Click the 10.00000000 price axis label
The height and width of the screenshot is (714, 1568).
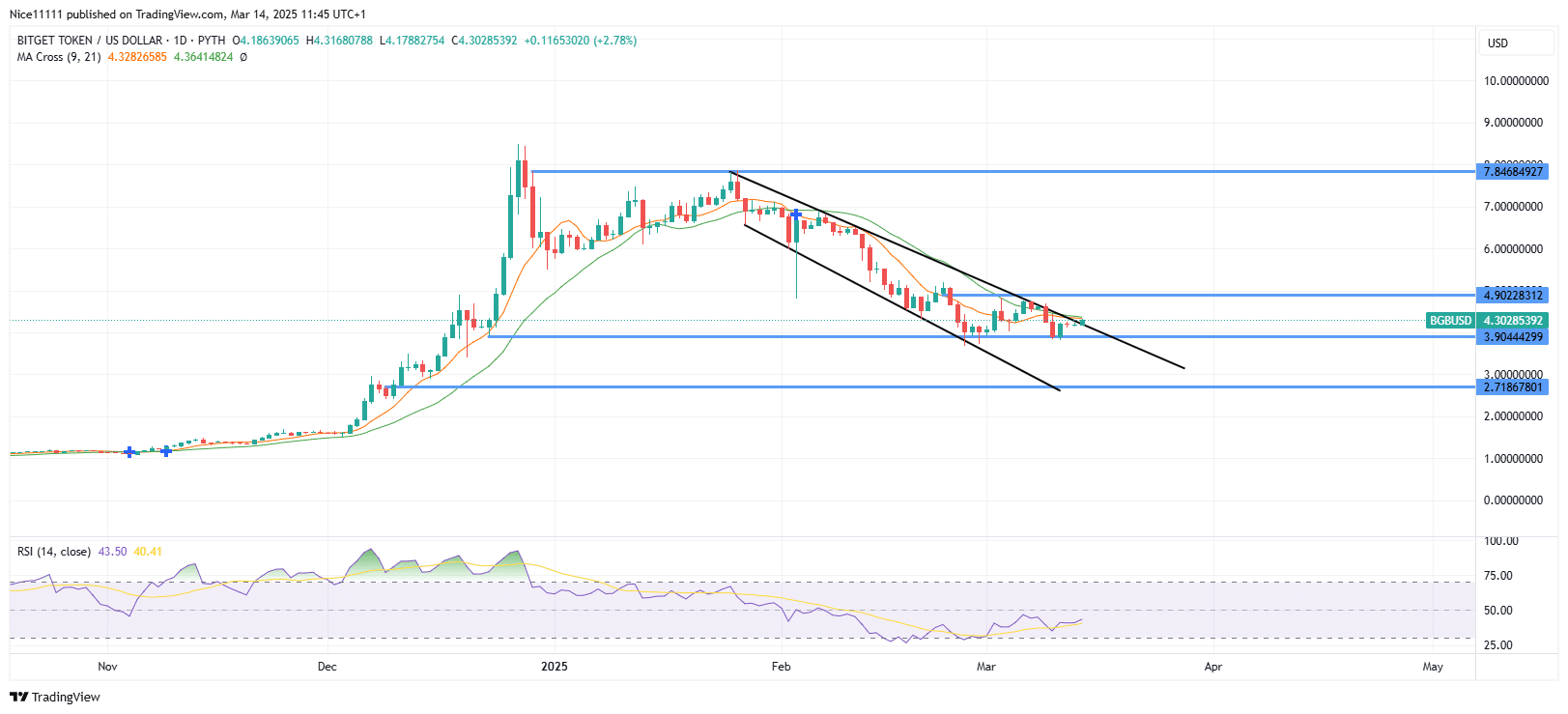click(x=1516, y=81)
